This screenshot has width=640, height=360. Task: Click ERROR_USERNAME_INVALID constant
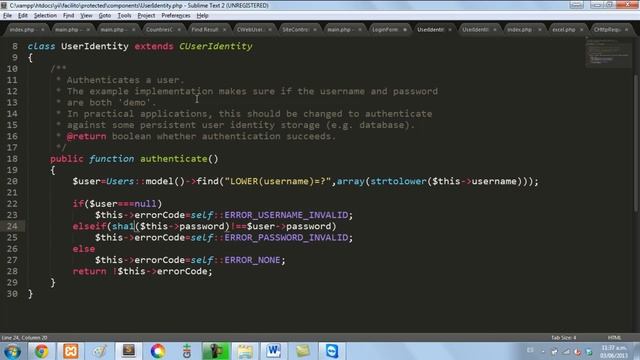tap(287, 215)
